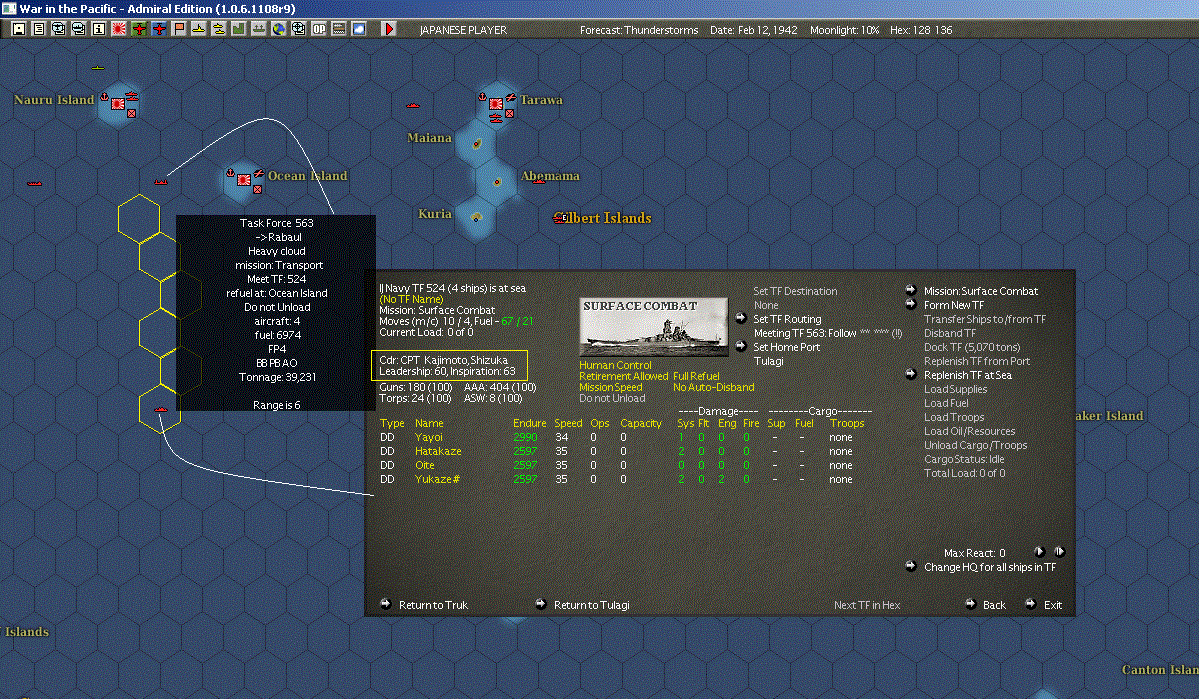1199x699 pixels.
Task: Increase Max React with second arrow
Action: [1059, 551]
